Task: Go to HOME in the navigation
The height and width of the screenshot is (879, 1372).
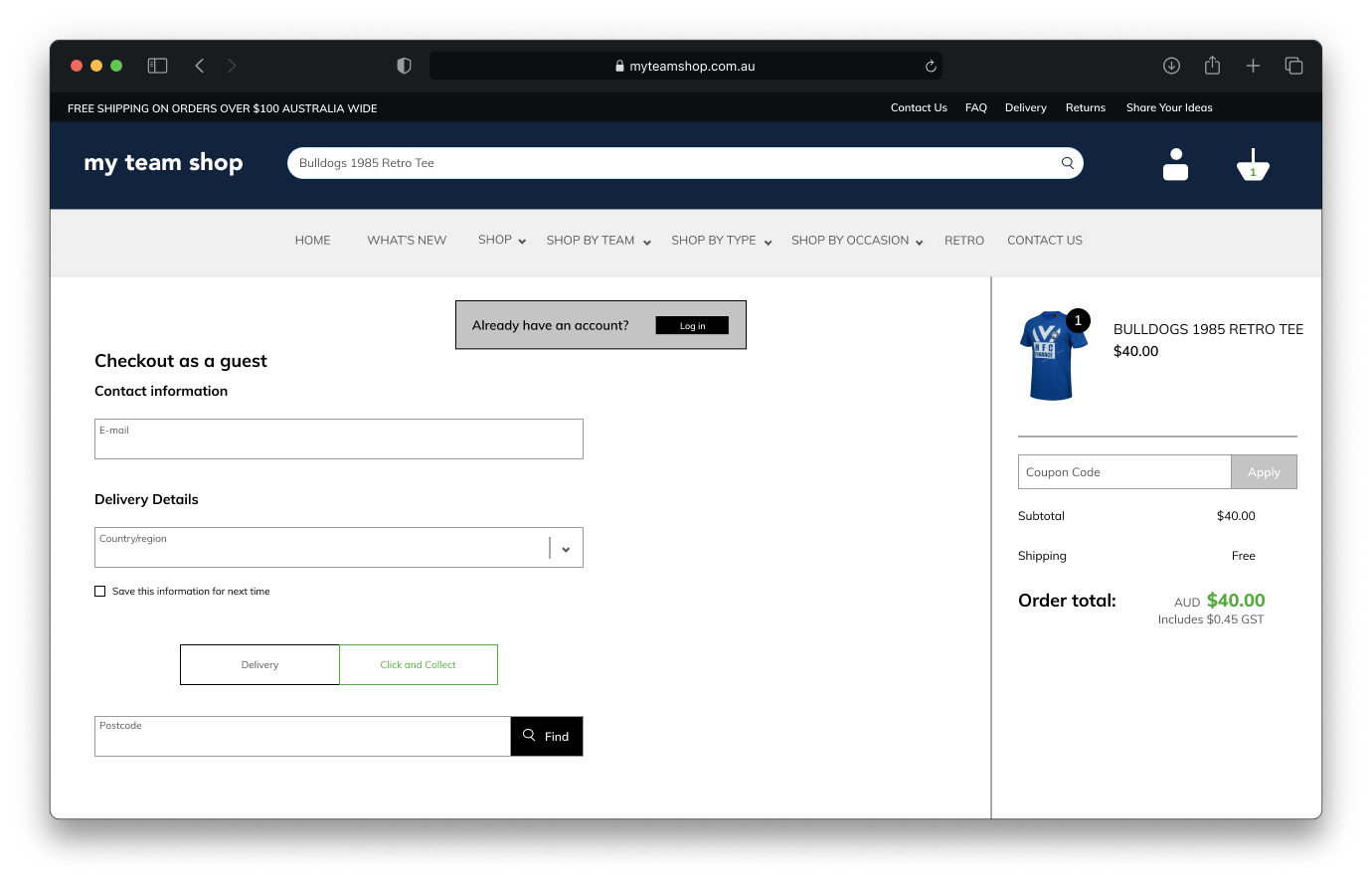Action: point(312,241)
